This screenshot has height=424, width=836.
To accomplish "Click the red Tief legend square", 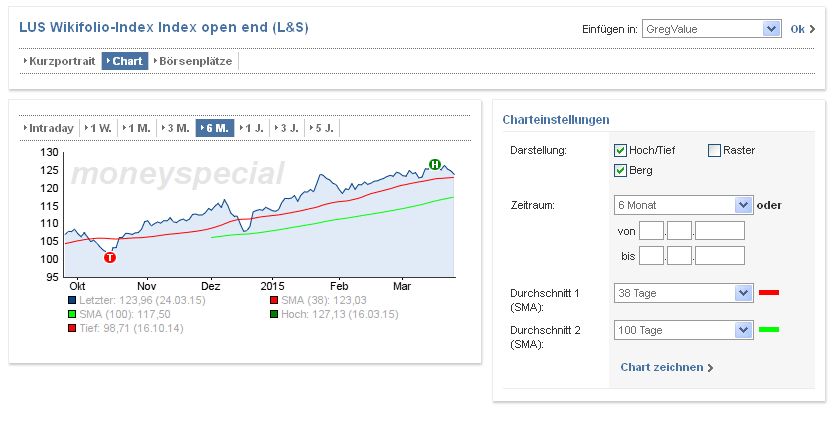I will (72, 328).
